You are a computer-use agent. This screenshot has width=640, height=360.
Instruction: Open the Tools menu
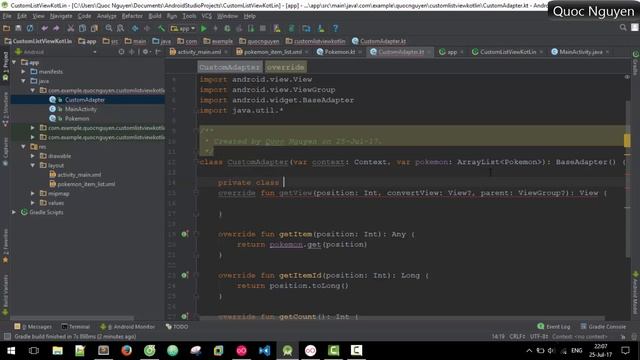point(189,16)
